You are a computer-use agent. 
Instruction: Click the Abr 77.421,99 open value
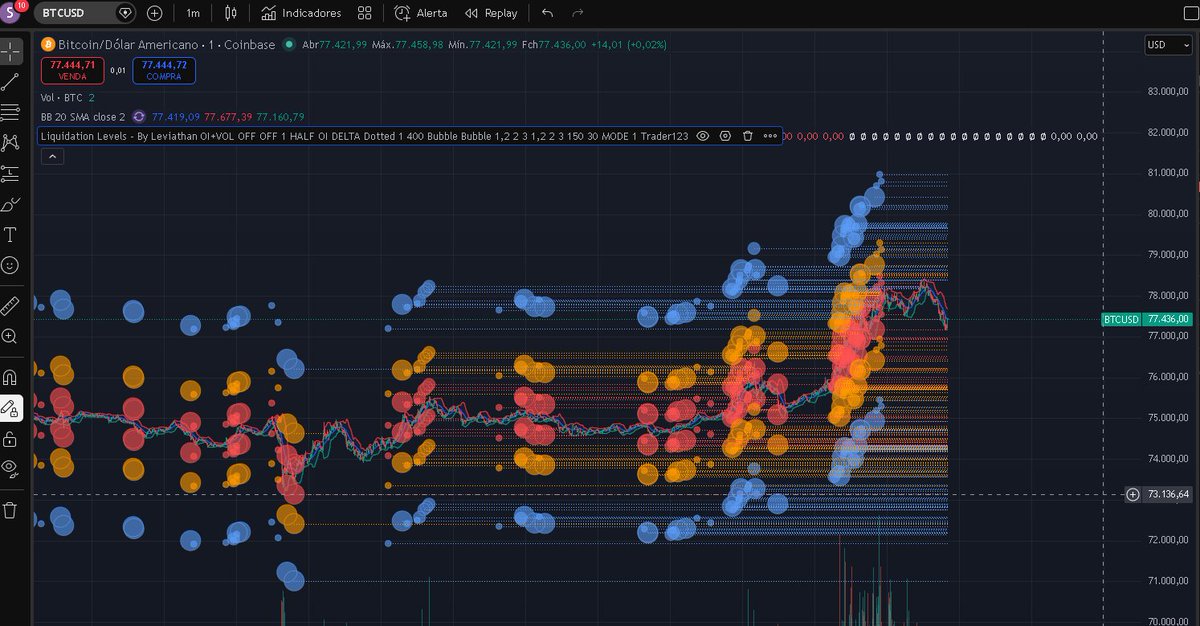334,44
